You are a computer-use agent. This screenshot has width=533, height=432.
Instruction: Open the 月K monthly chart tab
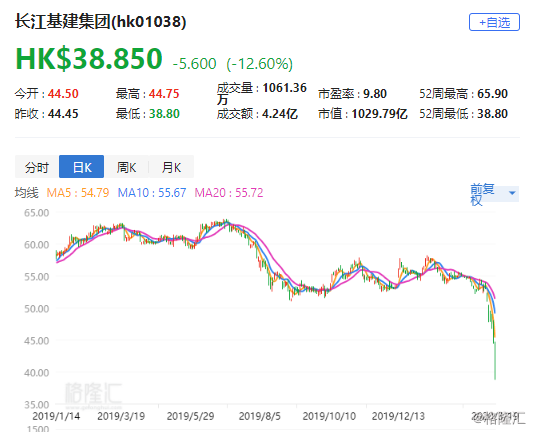point(171,167)
